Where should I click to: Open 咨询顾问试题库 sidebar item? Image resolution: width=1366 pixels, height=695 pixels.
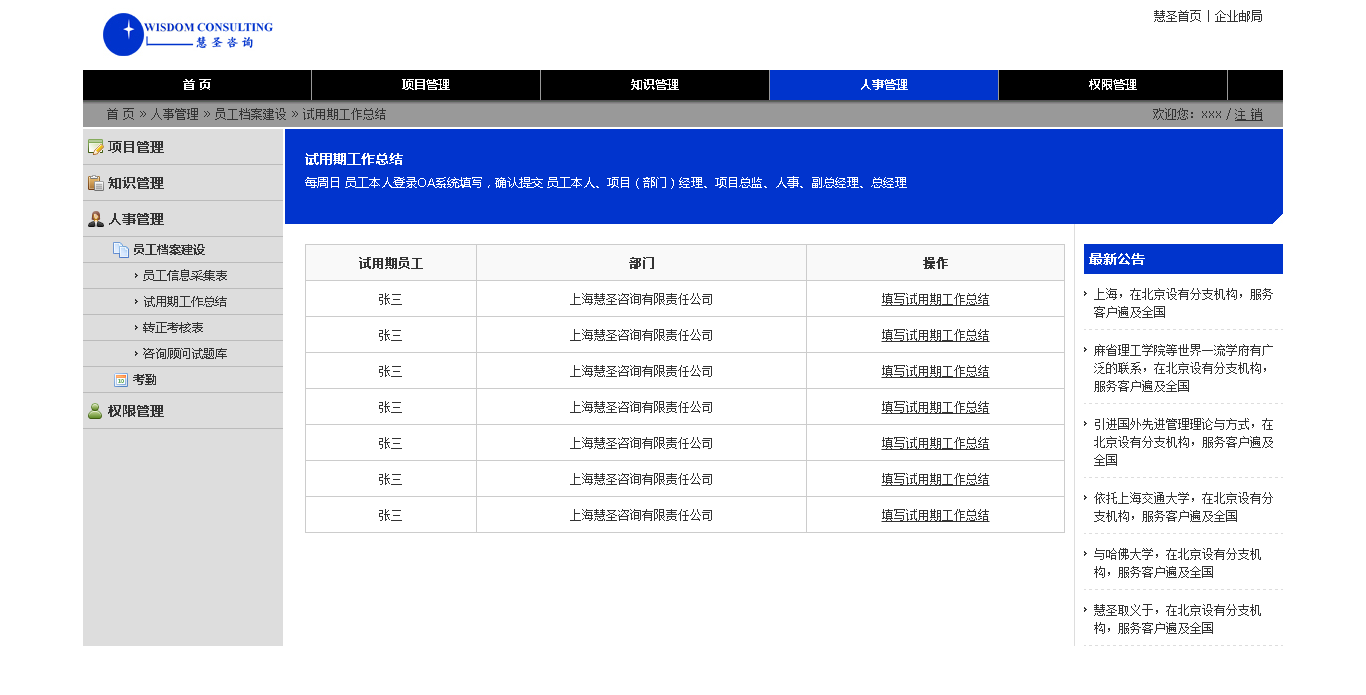pyautogui.click(x=185, y=354)
